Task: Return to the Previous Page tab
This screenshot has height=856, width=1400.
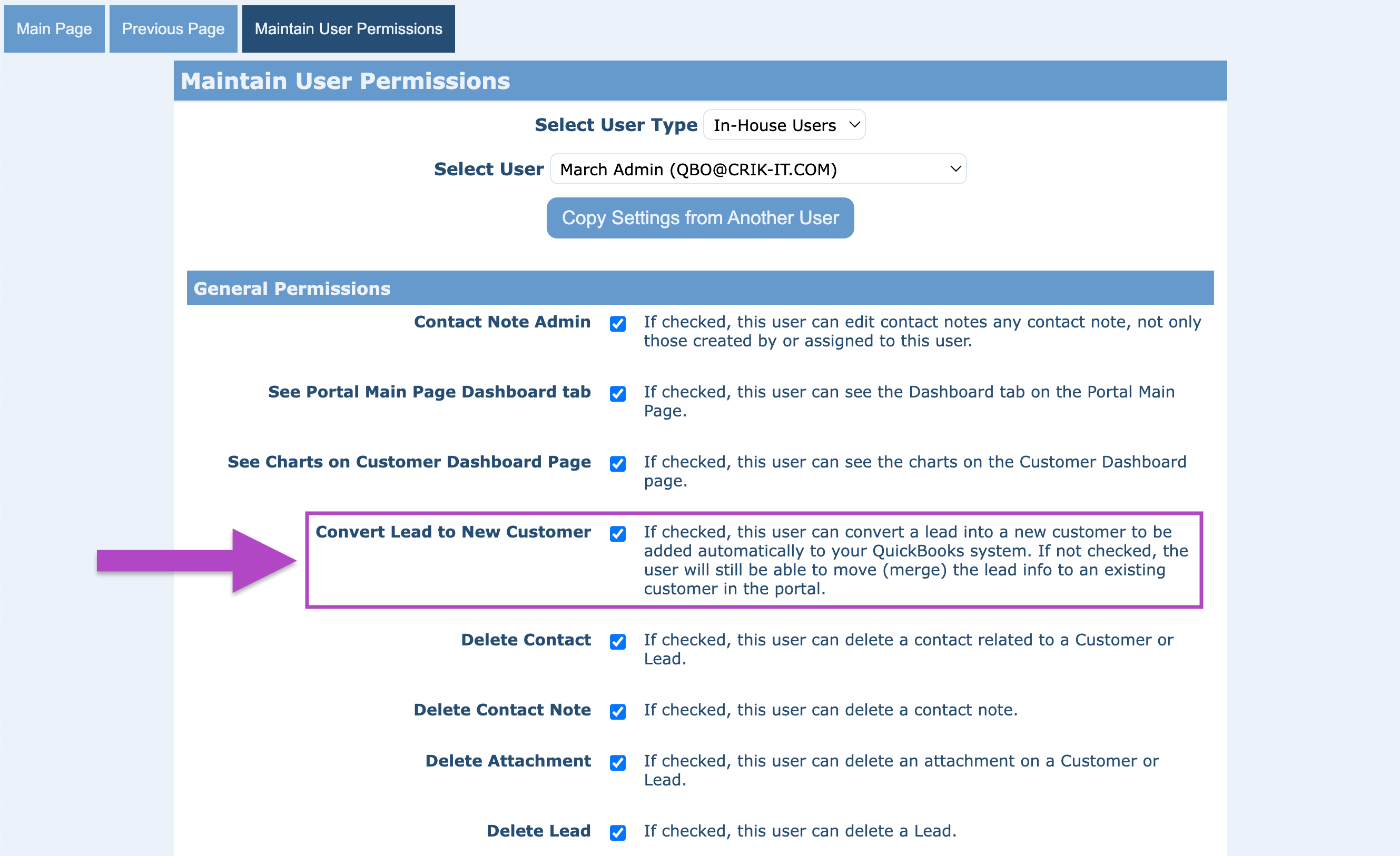Action: tap(173, 29)
